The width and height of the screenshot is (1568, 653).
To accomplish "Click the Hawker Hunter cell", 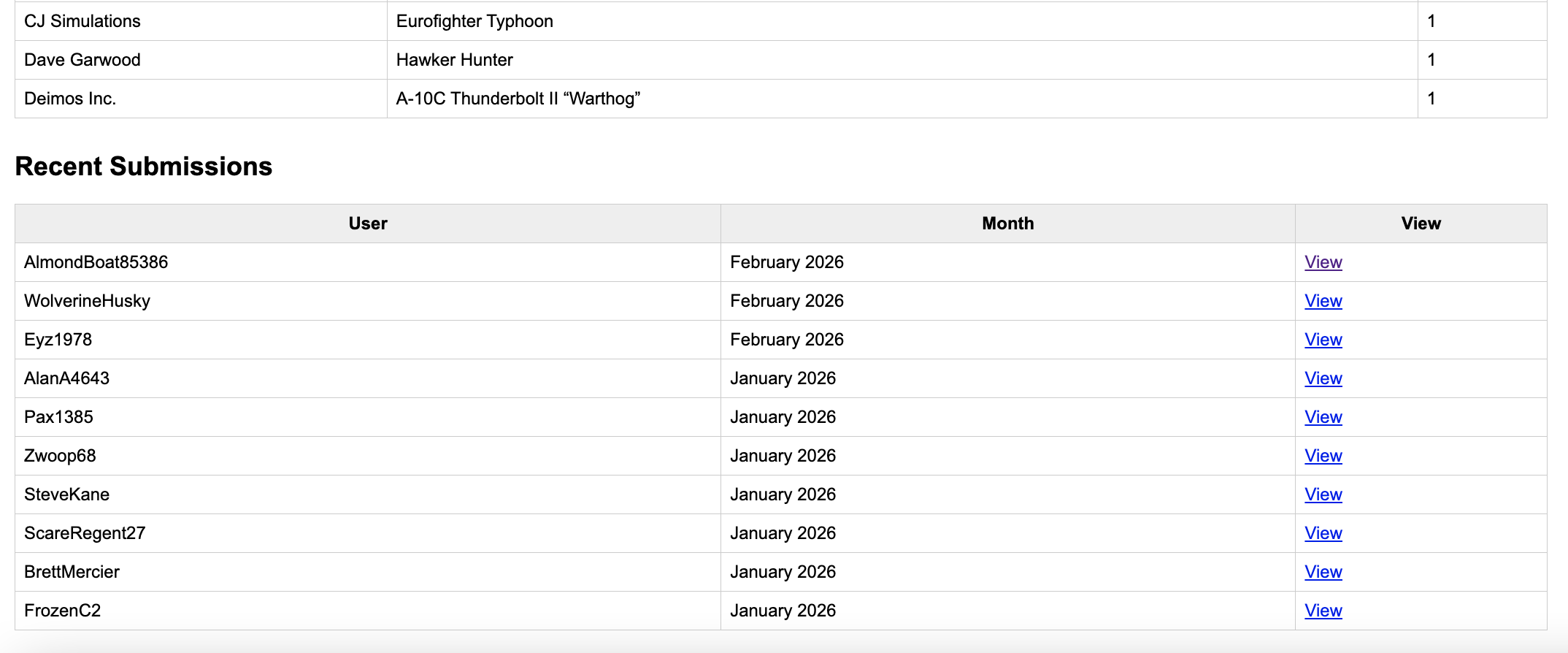I will coord(454,60).
